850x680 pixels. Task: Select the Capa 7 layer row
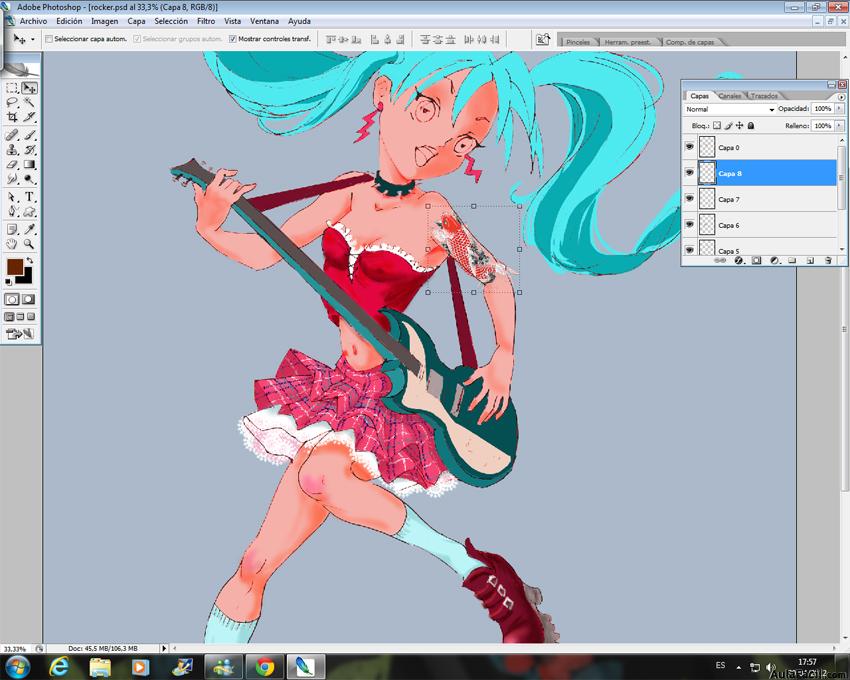pos(760,199)
